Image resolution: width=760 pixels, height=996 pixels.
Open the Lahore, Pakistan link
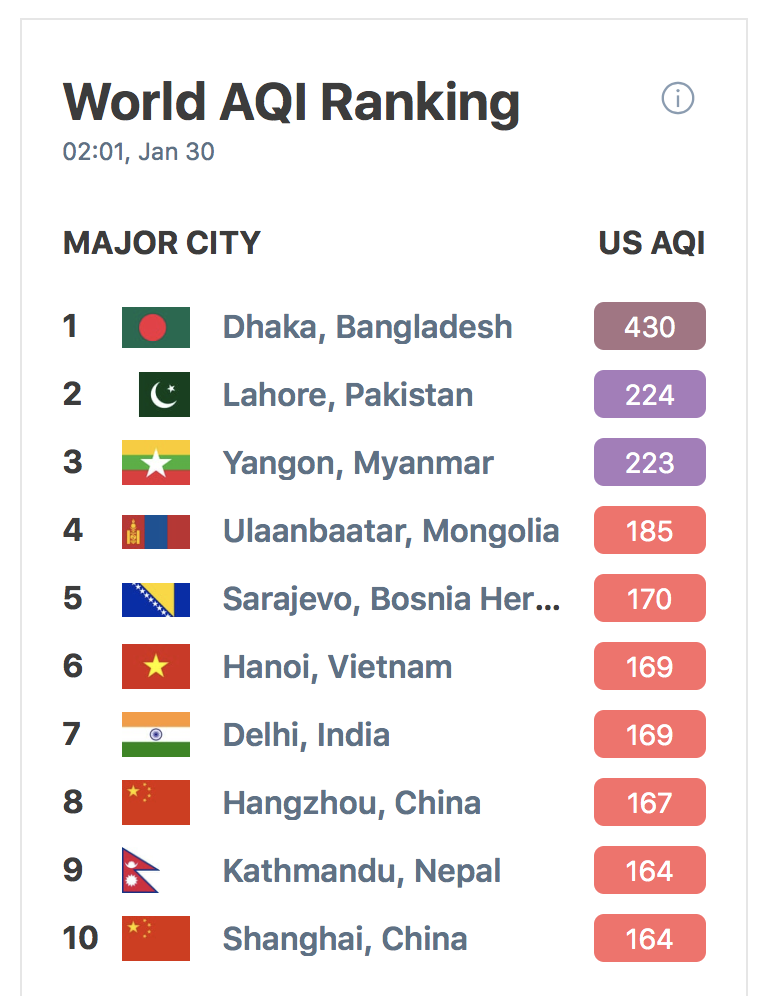348,395
